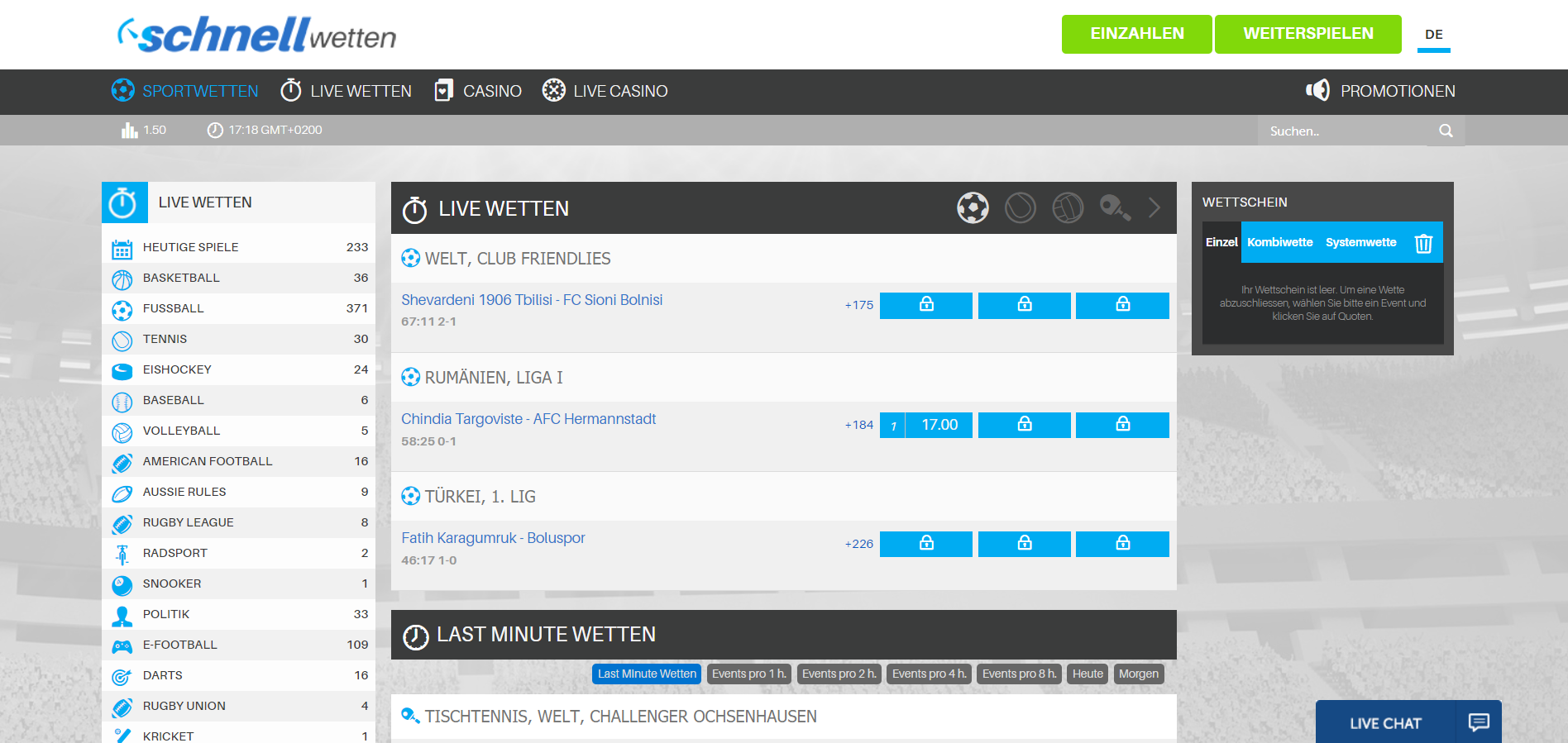
Task: Filter by Events pro 8 h.
Action: (x=1019, y=674)
